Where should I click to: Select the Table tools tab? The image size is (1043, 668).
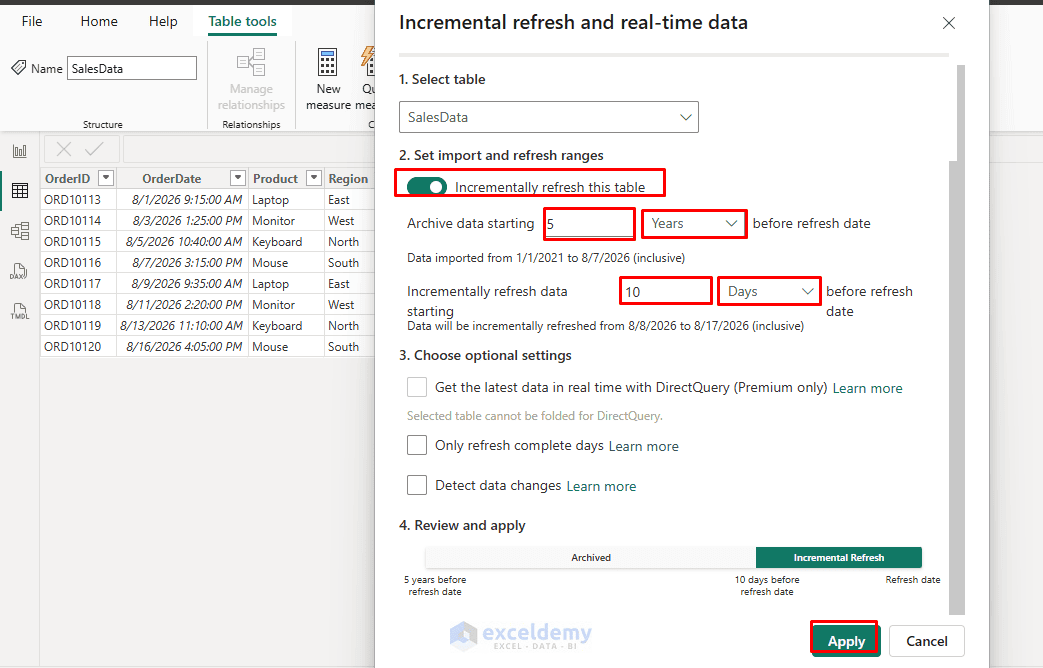pos(242,21)
